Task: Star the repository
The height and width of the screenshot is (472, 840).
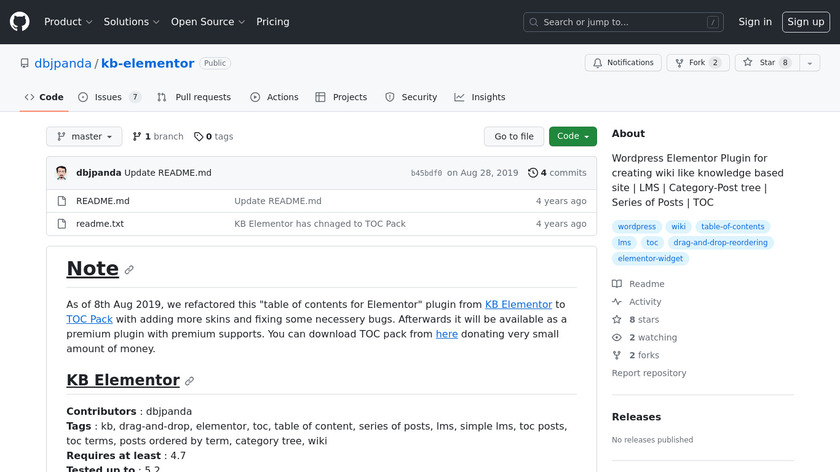Action: pos(767,63)
